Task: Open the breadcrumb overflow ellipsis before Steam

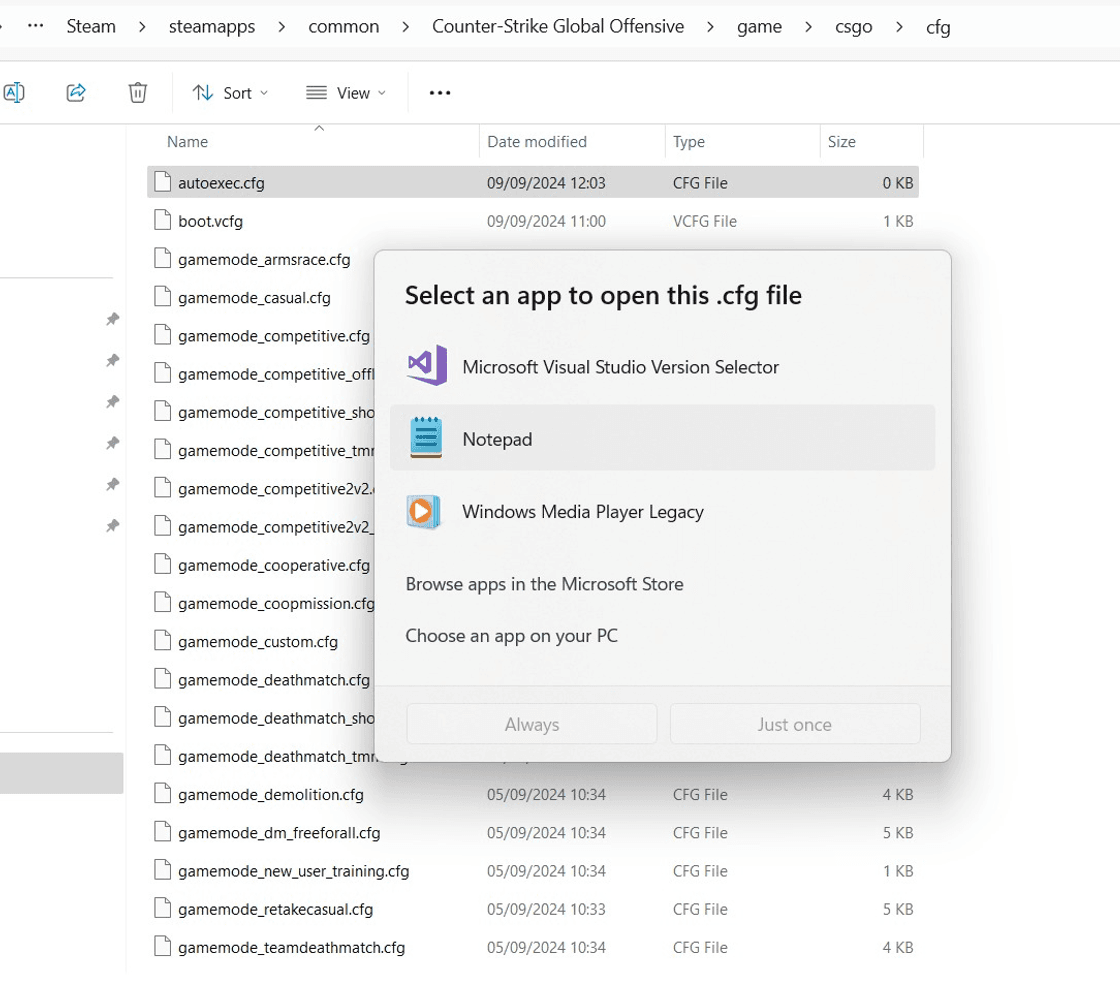Action: (x=36, y=27)
